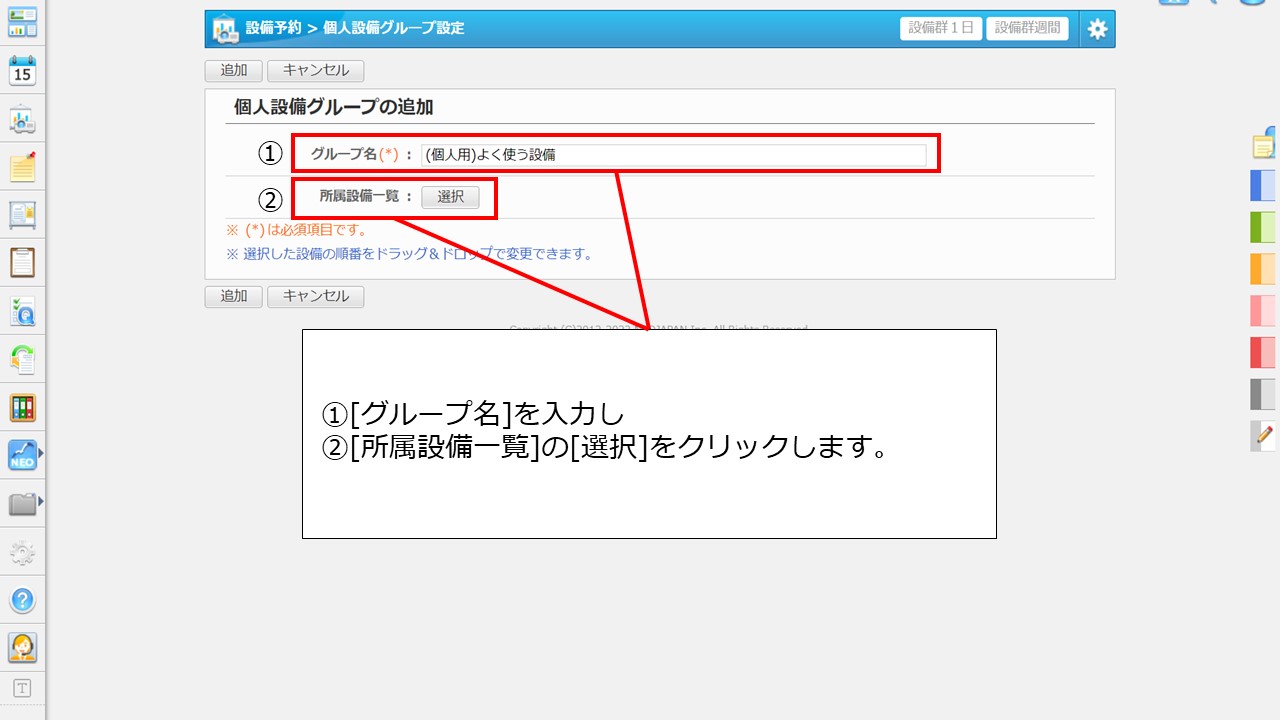Open the blue help question mark icon
The image size is (1280, 720).
coord(22,600)
